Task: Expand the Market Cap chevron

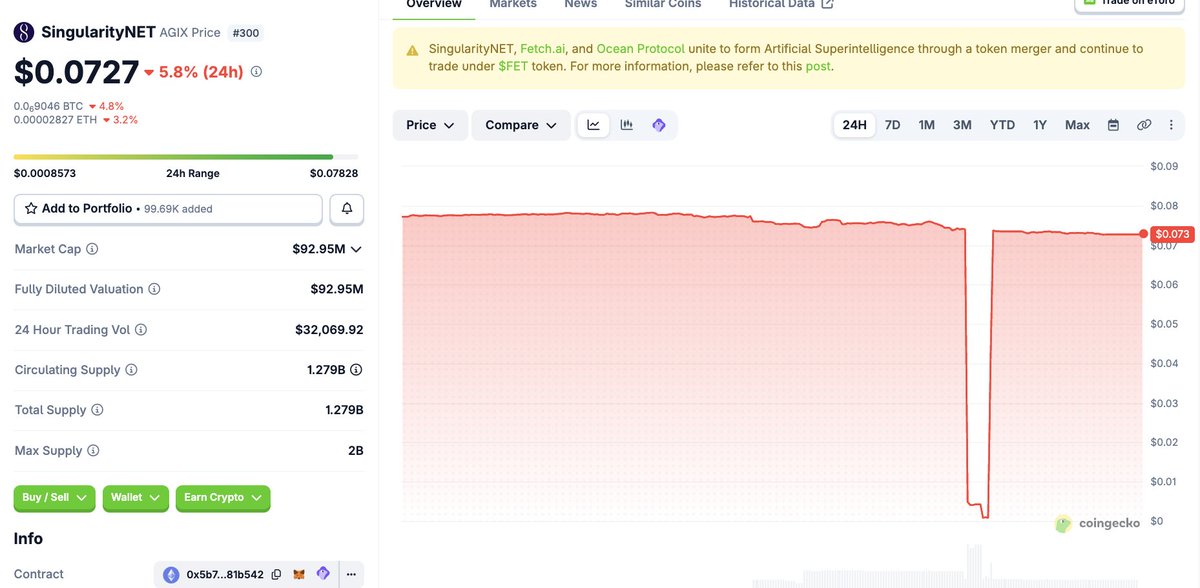Action: 356,249
